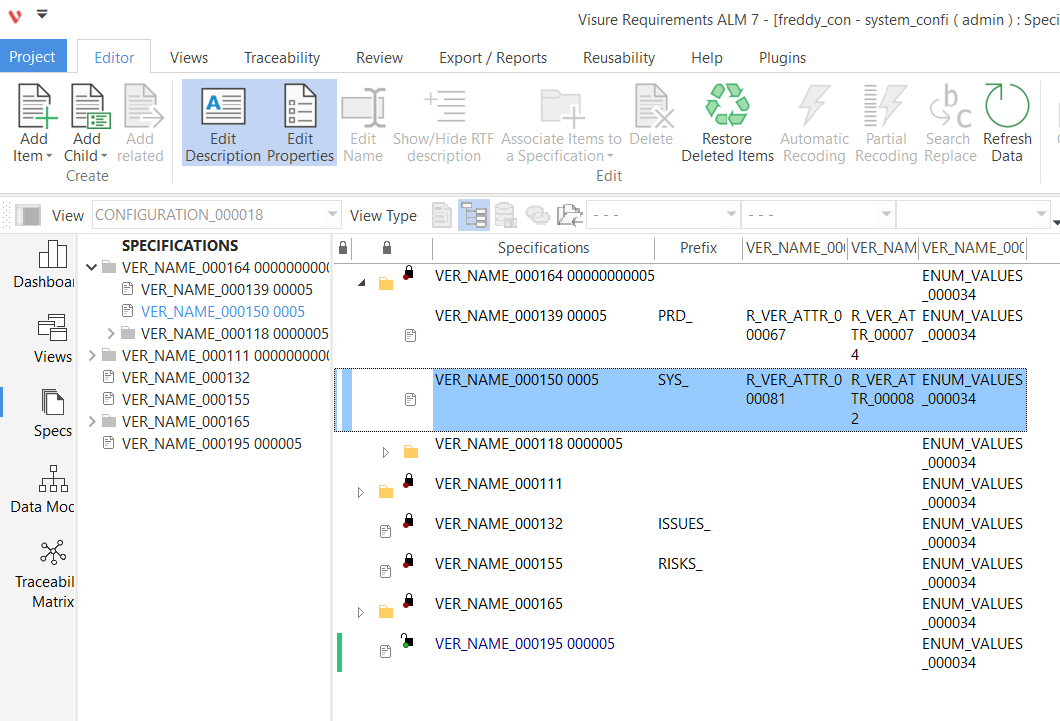1060x721 pixels.
Task: Click the Add related icon
Action: [x=143, y=106]
